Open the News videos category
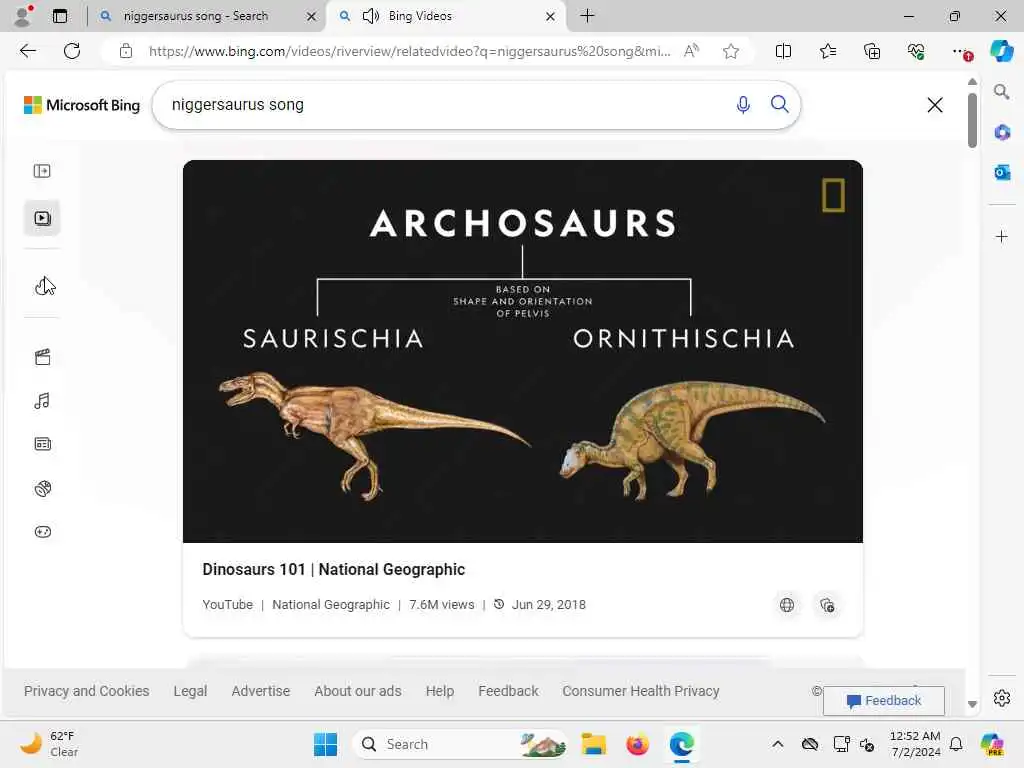This screenshot has height=768, width=1024. click(42, 444)
